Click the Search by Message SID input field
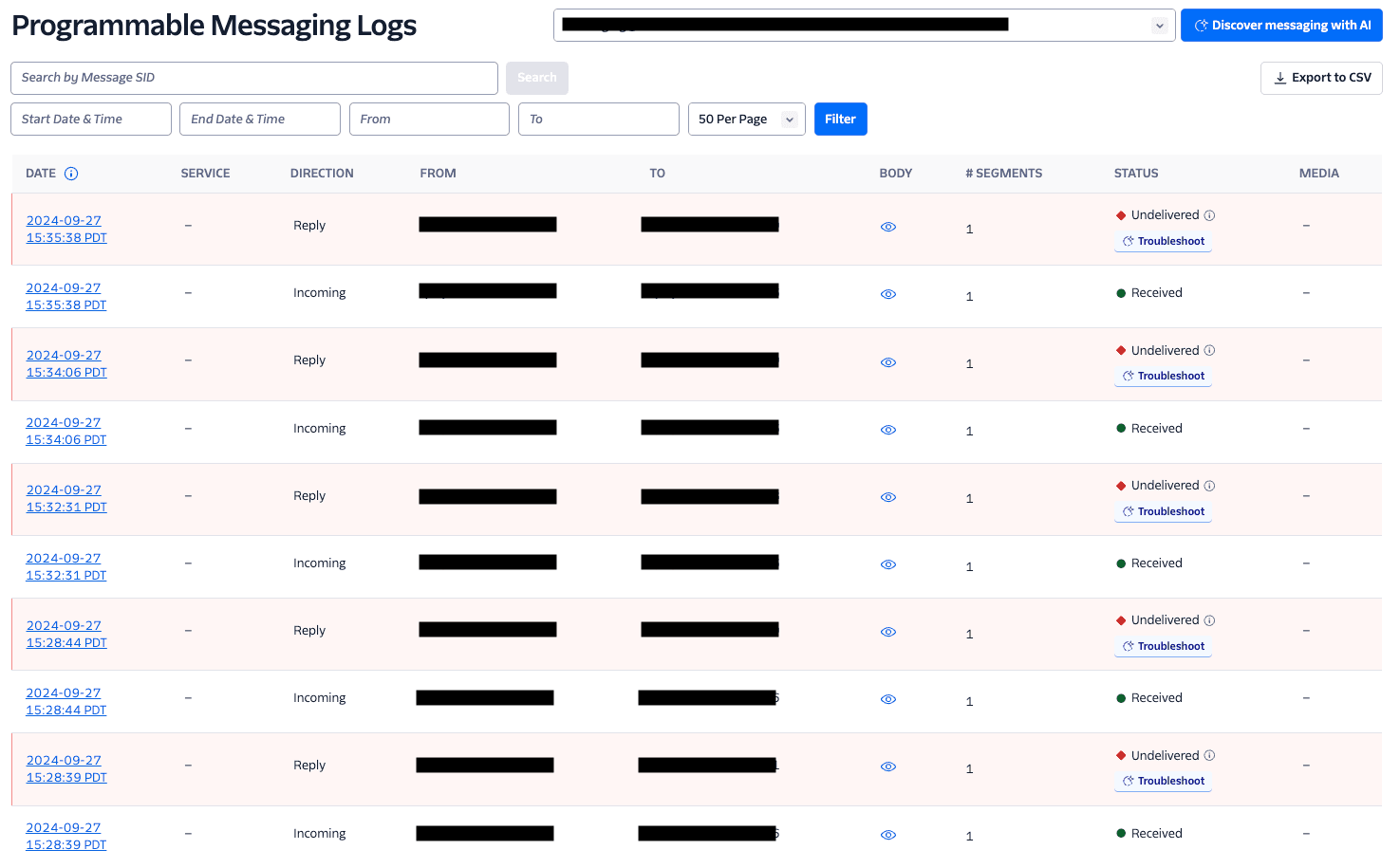The width and height of the screenshot is (1400, 868). 253,78
